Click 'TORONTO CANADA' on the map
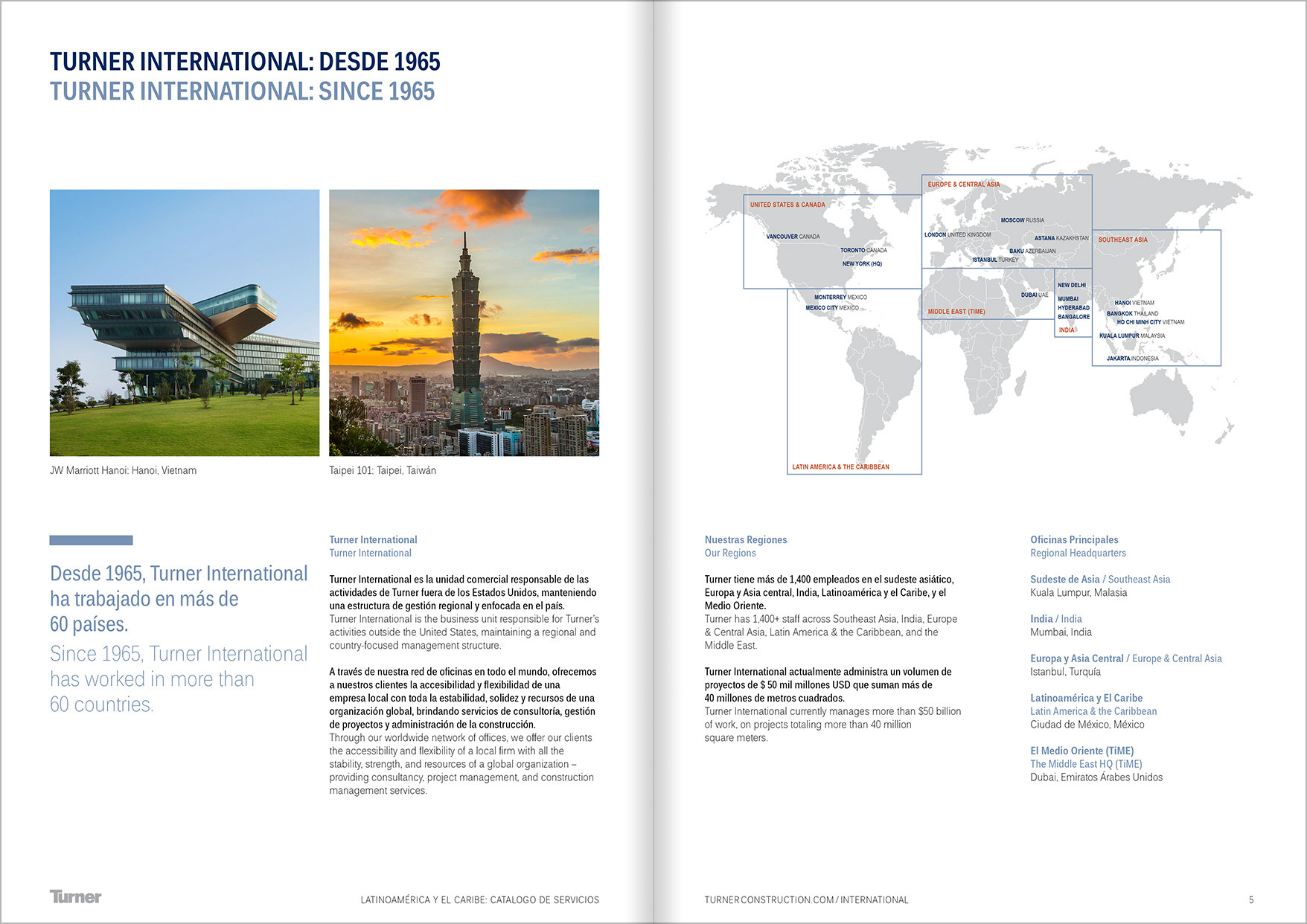1307x924 pixels. (x=863, y=251)
